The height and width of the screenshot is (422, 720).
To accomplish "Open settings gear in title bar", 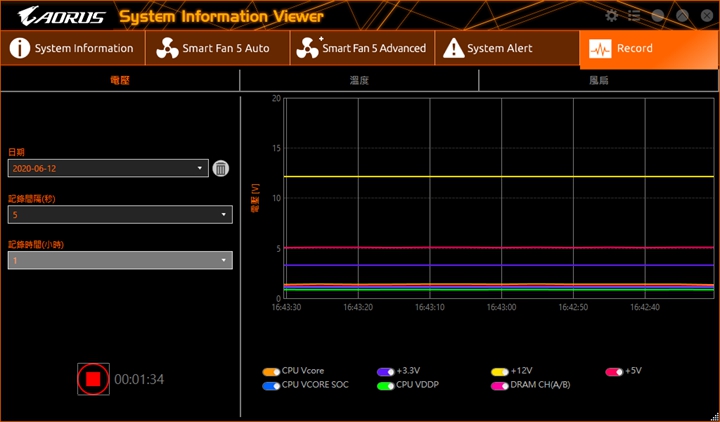I will coord(611,16).
